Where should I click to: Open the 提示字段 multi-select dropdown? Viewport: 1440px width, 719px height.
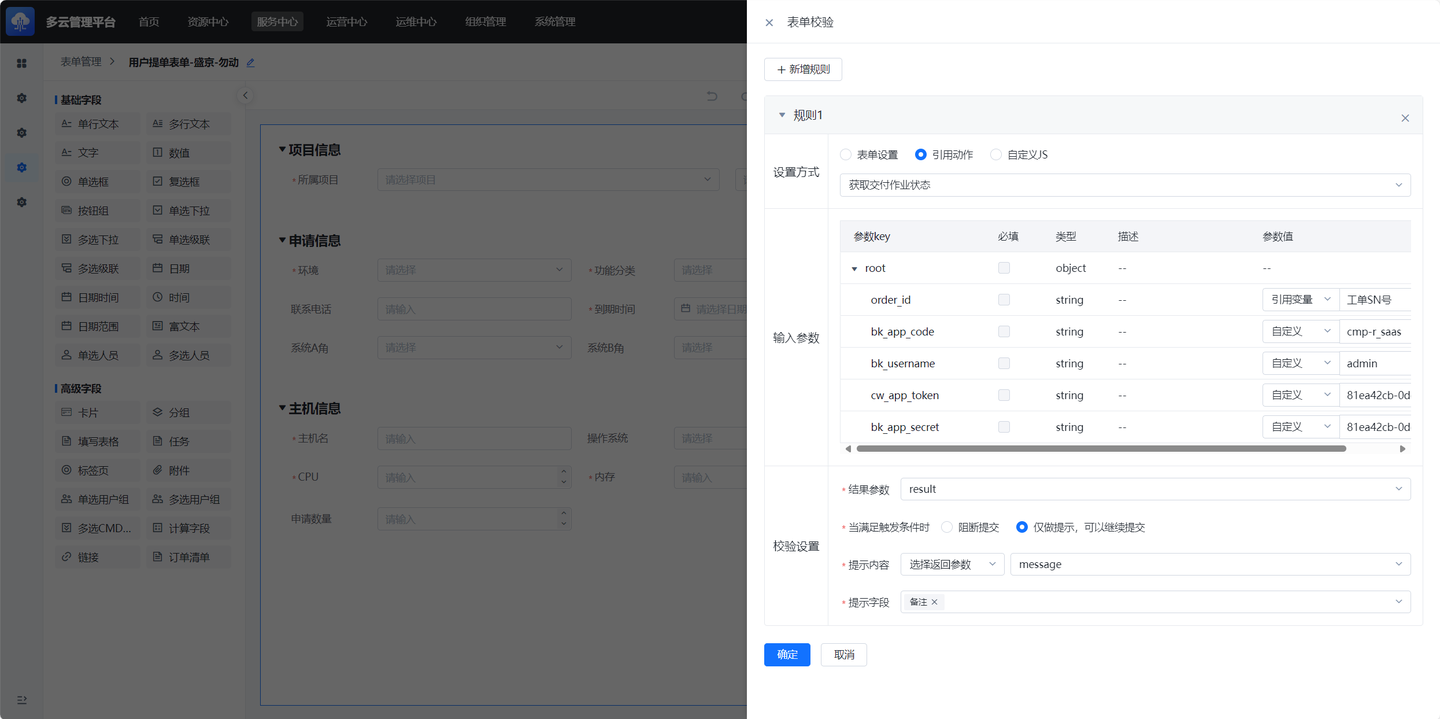(x=1155, y=602)
